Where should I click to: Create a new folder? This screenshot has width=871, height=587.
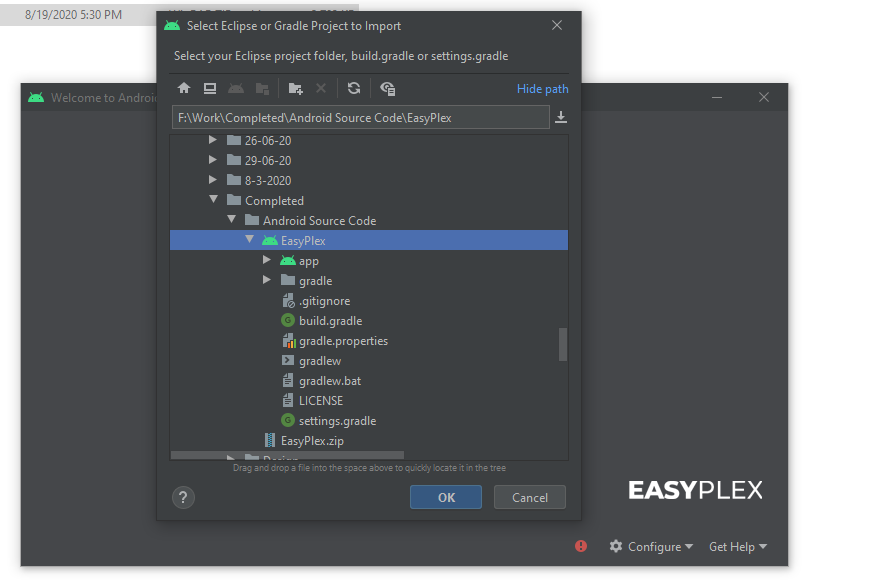point(295,88)
